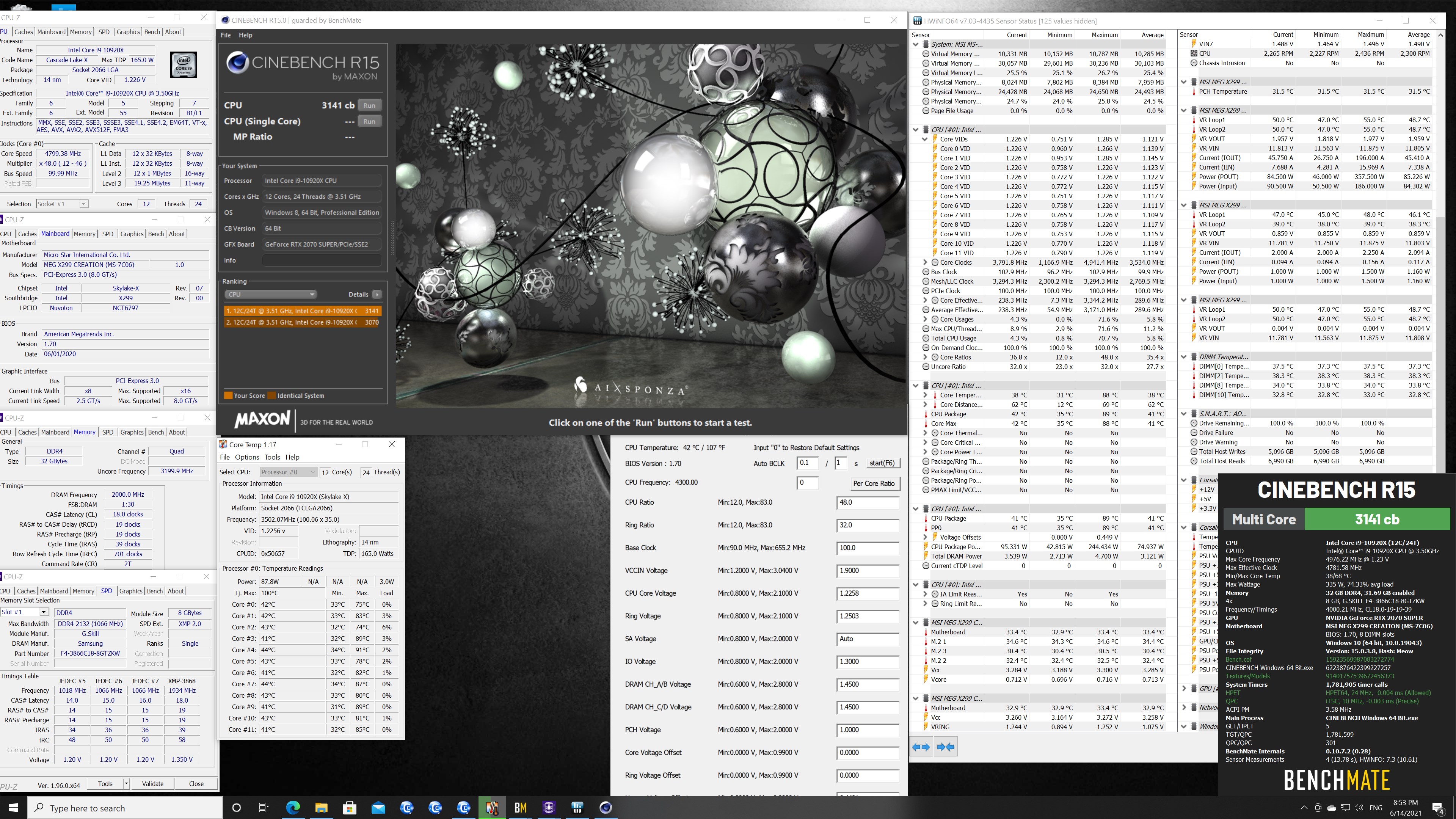Open the volume speaker tray icon
1456x819 pixels.
[1359, 808]
